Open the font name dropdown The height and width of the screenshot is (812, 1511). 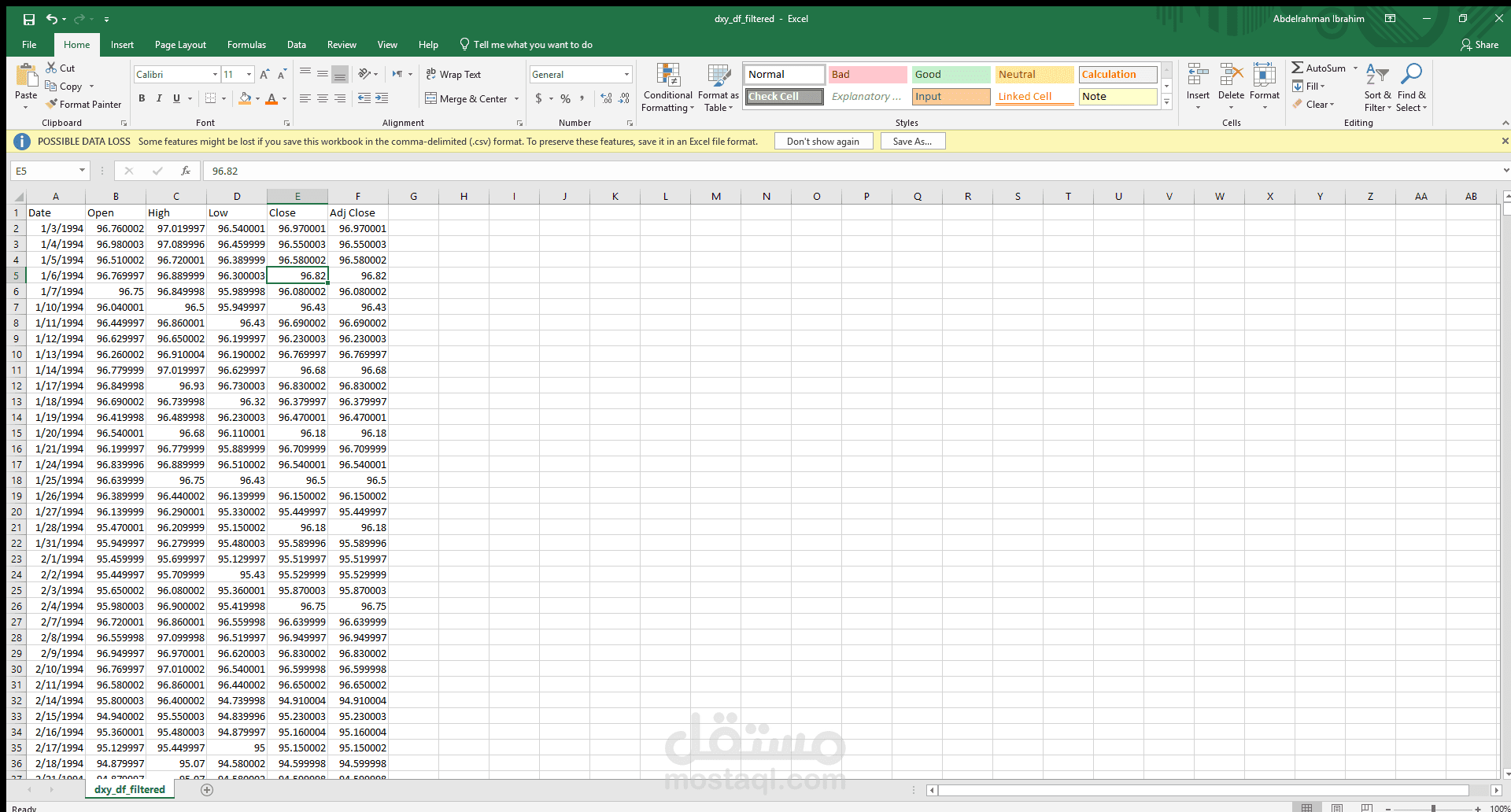click(215, 75)
